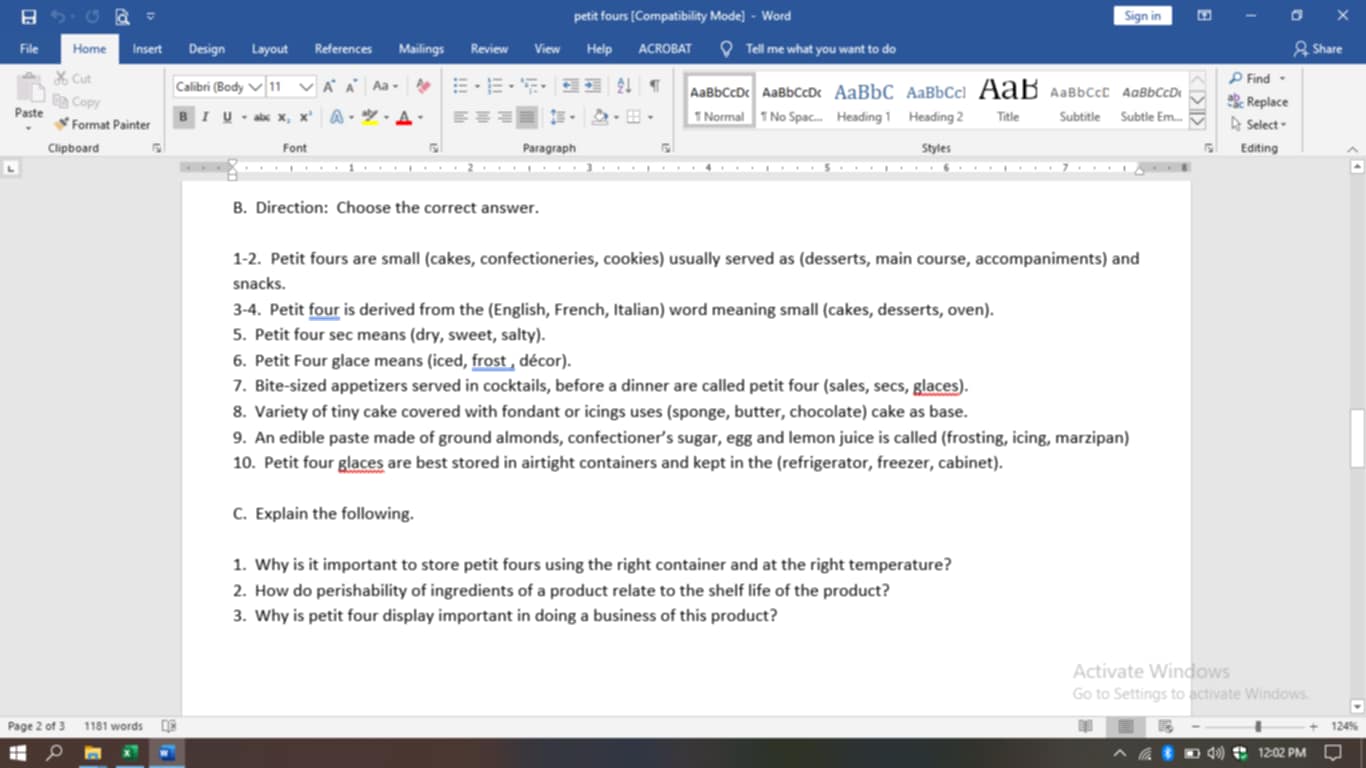This screenshot has height=768, width=1366.
Task: Switch to the Design tab
Action: [207, 49]
